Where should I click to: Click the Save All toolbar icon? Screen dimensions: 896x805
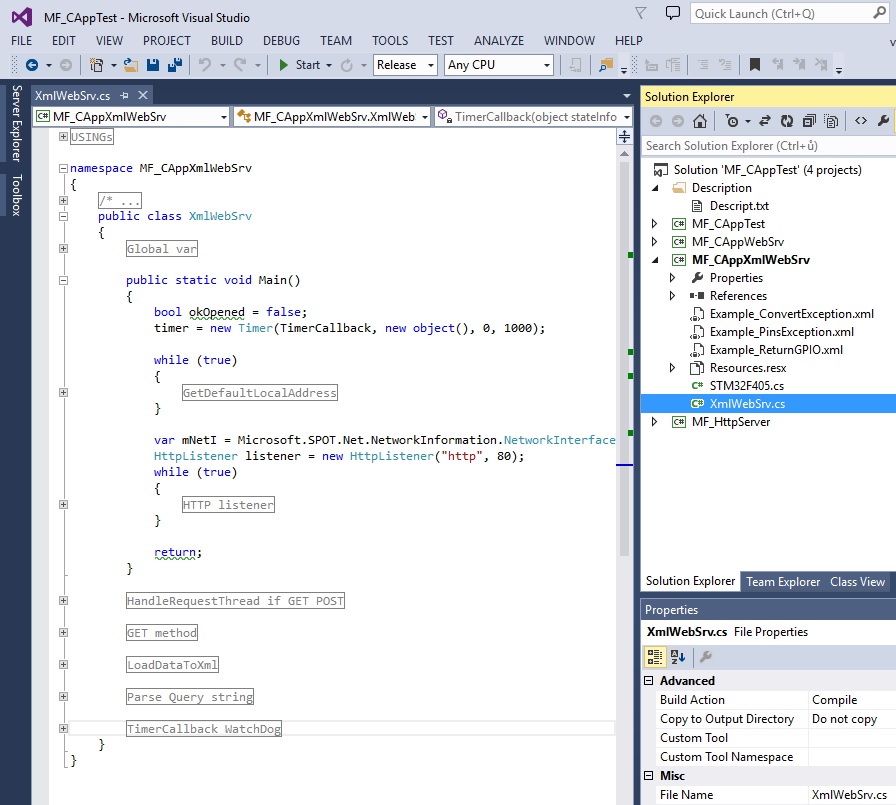click(174, 65)
